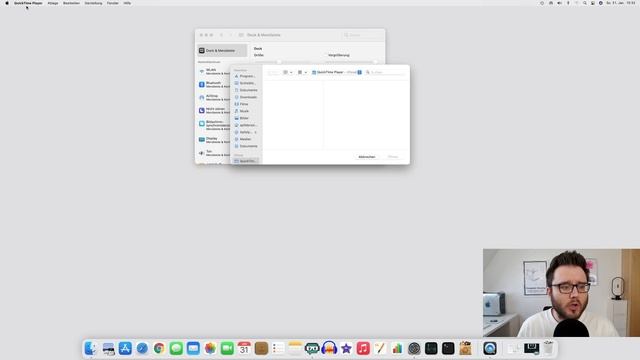Select Bilder in file dialog sidebar
This screenshot has height=360, width=640.
tap(246, 118)
